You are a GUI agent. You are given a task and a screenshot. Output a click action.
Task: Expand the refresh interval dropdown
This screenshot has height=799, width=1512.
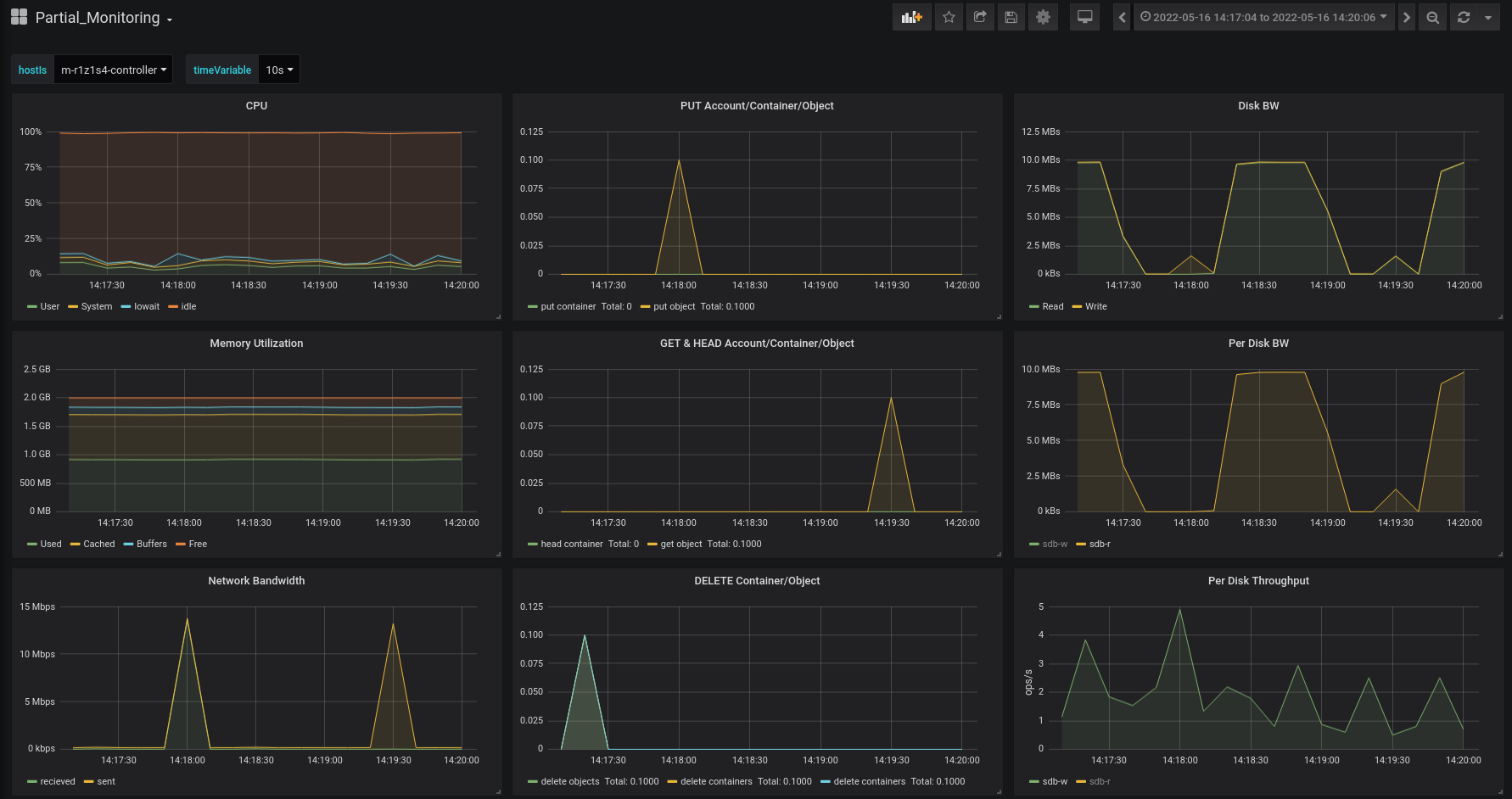(1488, 17)
